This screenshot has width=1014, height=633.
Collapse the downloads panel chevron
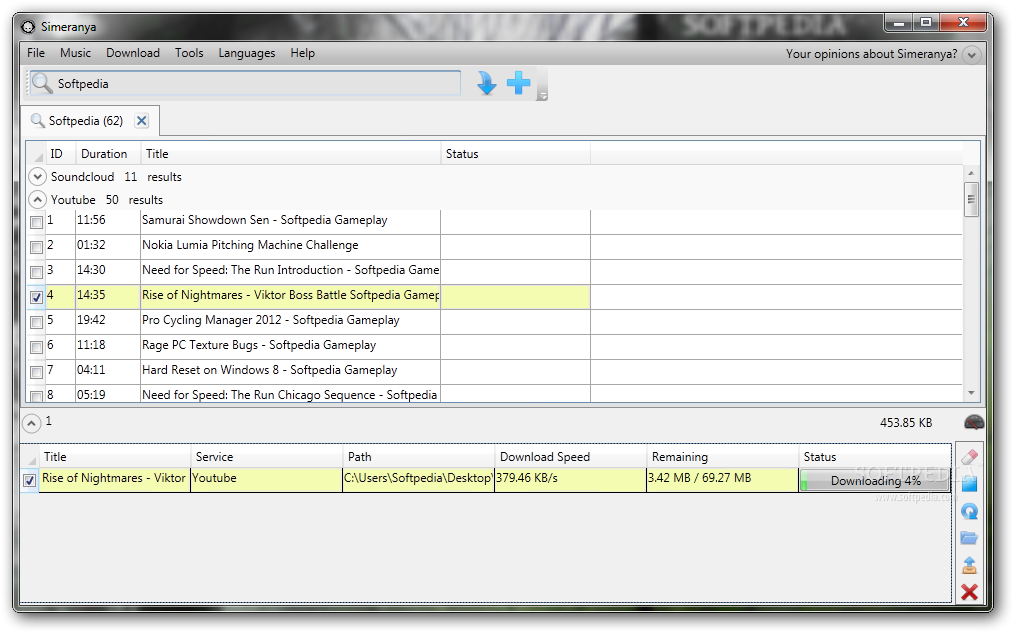(x=31, y=423)
